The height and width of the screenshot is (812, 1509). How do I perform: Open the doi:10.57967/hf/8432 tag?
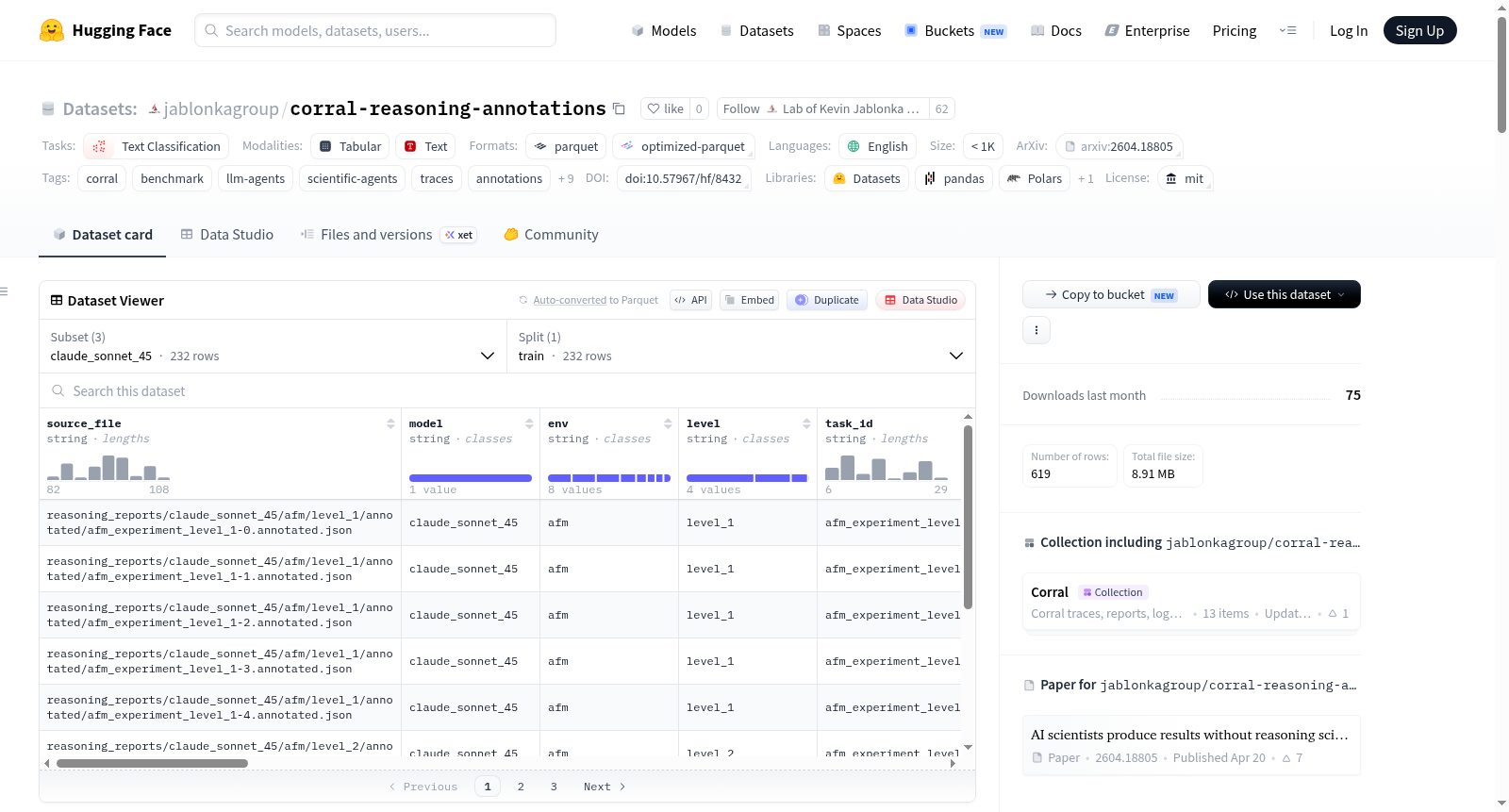click(x=684, y=178)
